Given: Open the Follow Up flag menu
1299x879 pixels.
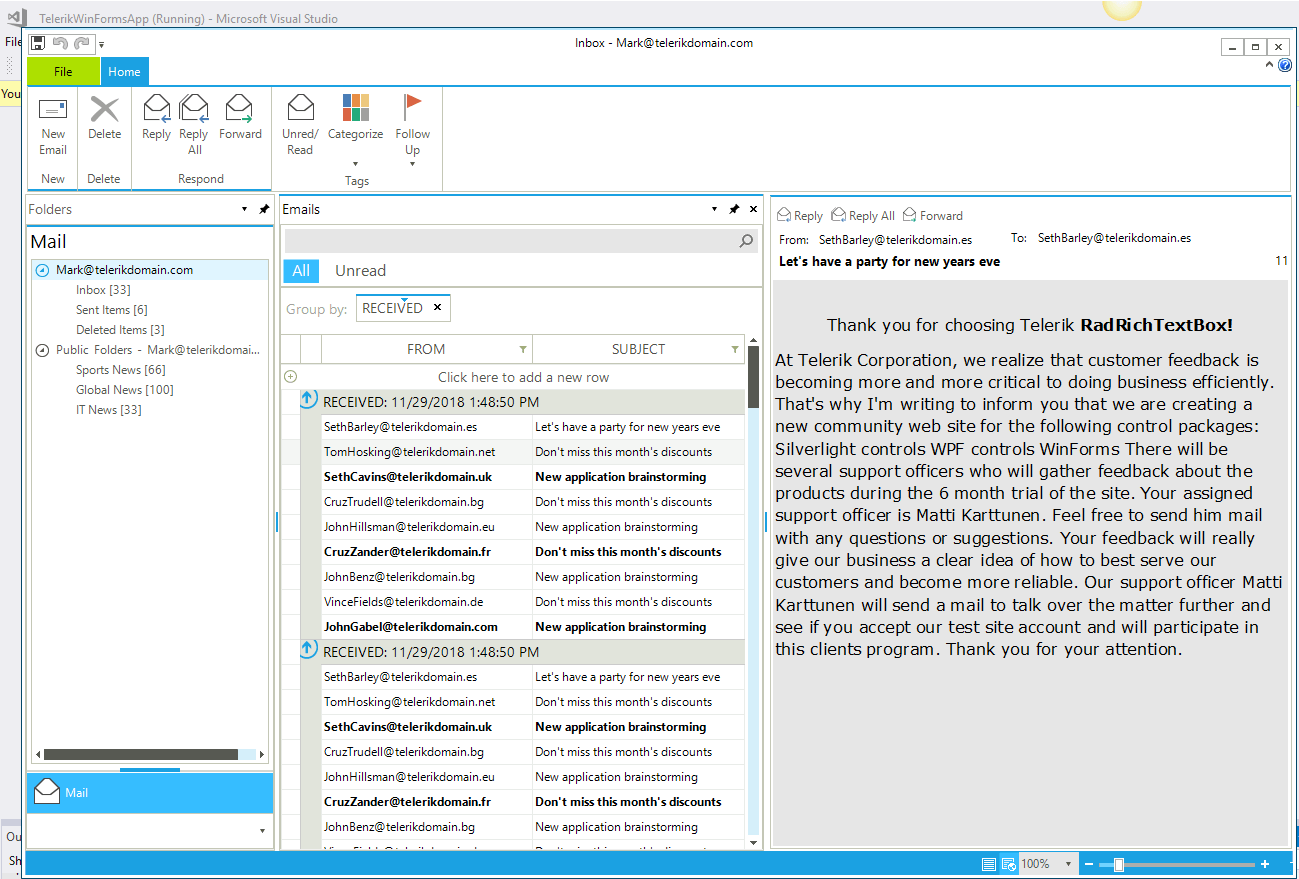Looking at the screenshot, I should pos(412,131).
